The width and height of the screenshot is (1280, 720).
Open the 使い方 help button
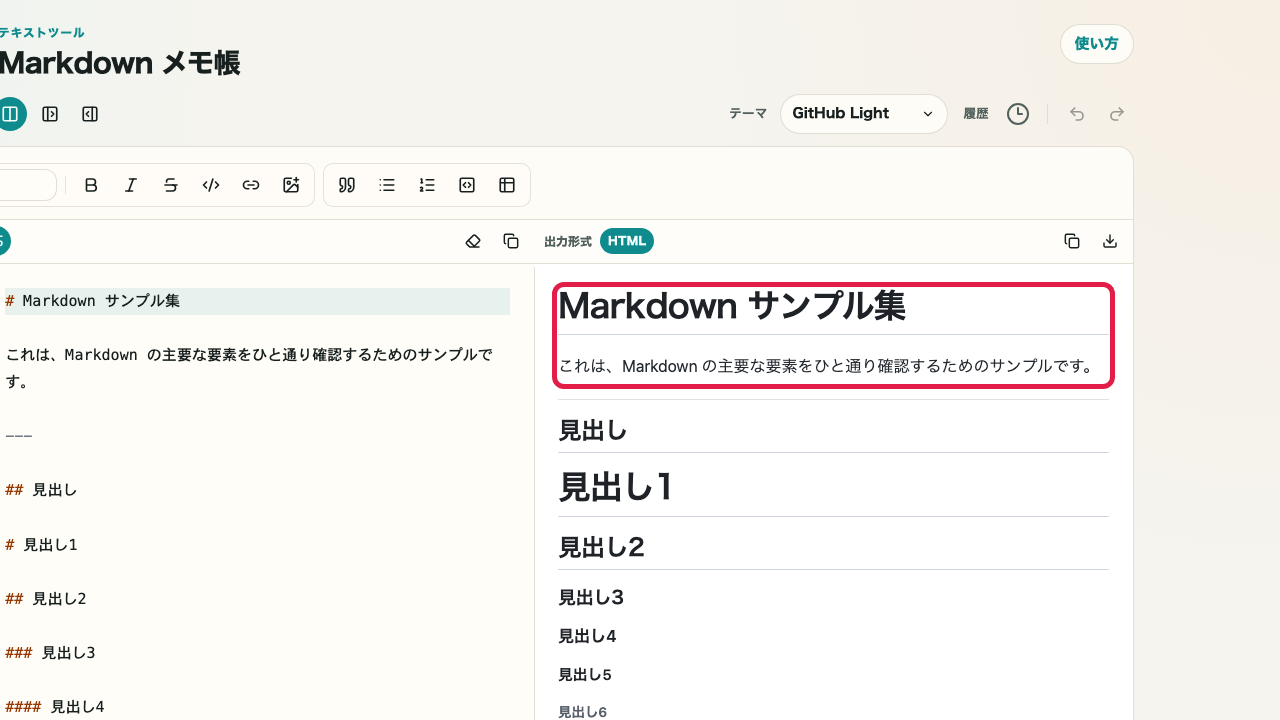[x=1096, y=44]
